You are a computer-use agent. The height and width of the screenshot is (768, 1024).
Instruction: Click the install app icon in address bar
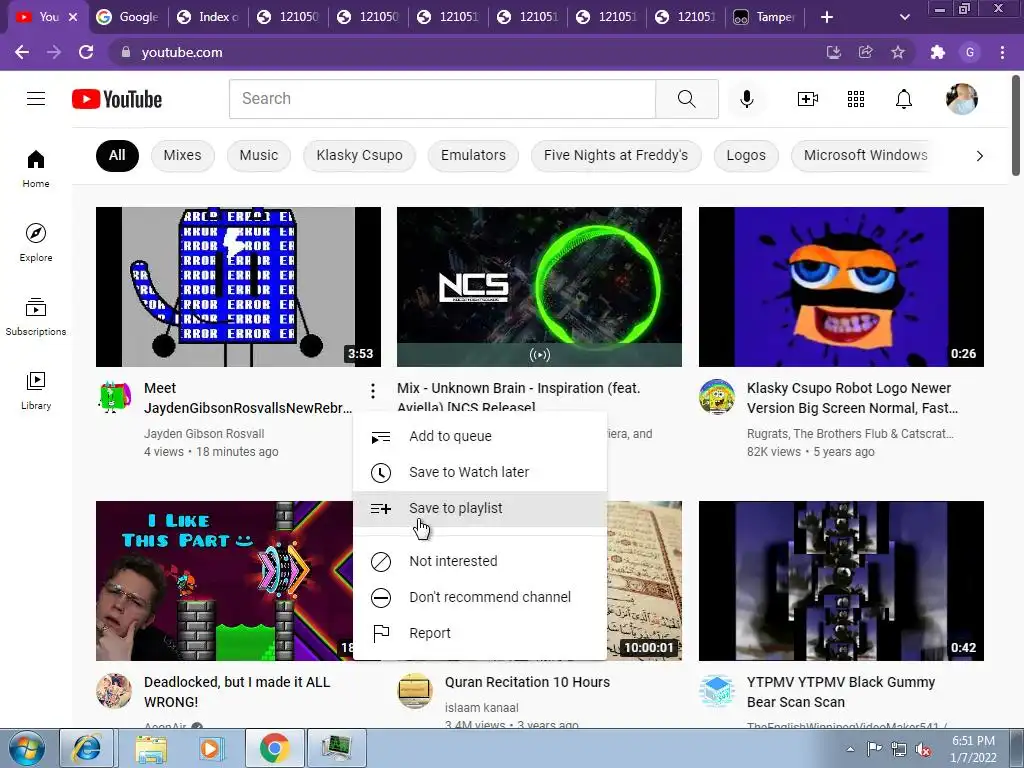pos(833,52)
